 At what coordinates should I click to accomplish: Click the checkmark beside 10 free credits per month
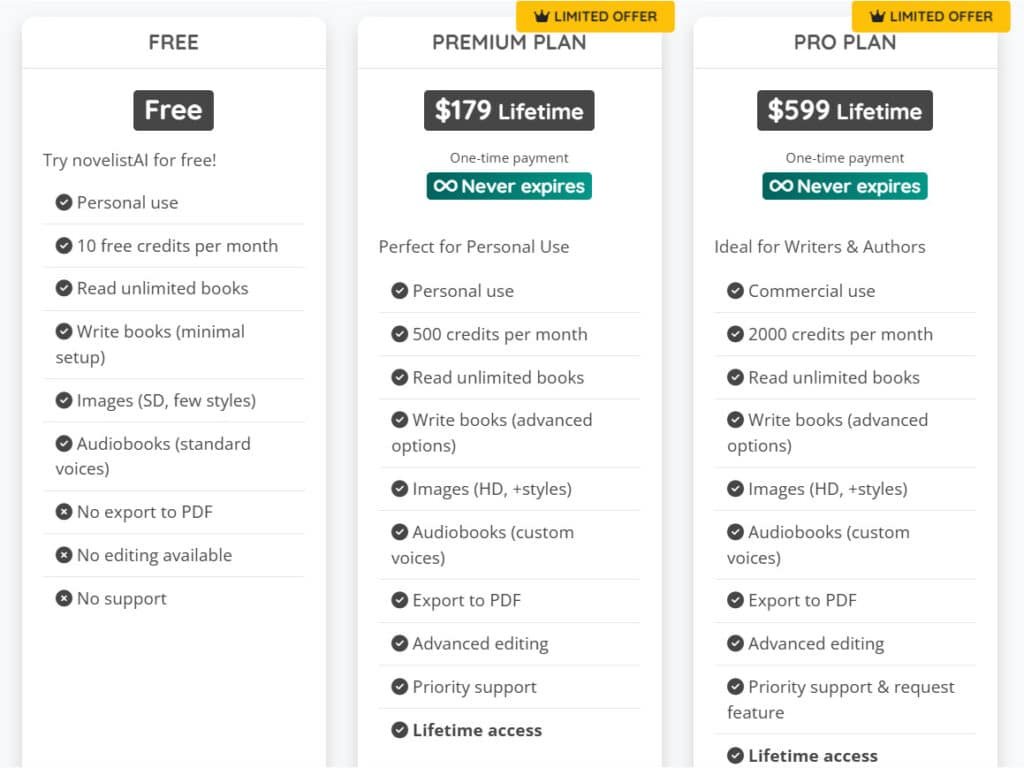[64, 245]
